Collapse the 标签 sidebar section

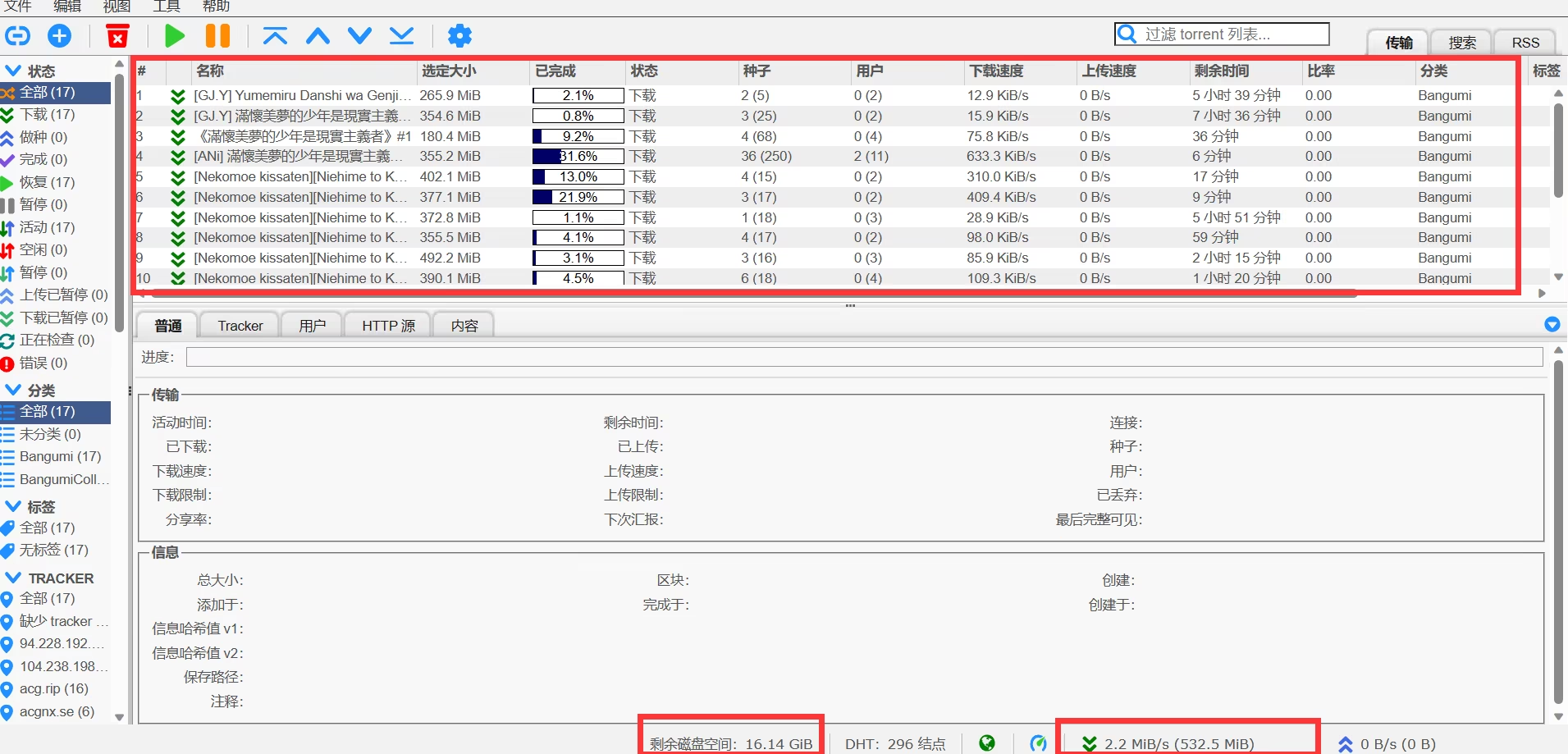click(x=13, y=506)
